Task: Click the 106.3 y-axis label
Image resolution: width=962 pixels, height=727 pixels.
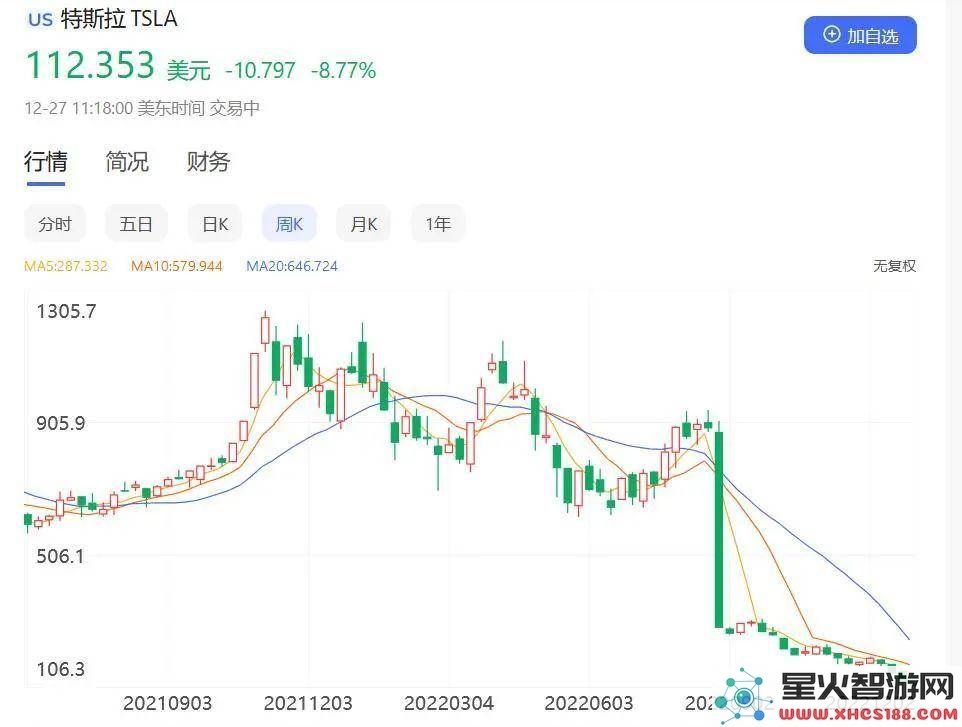Action: (61, 668)
